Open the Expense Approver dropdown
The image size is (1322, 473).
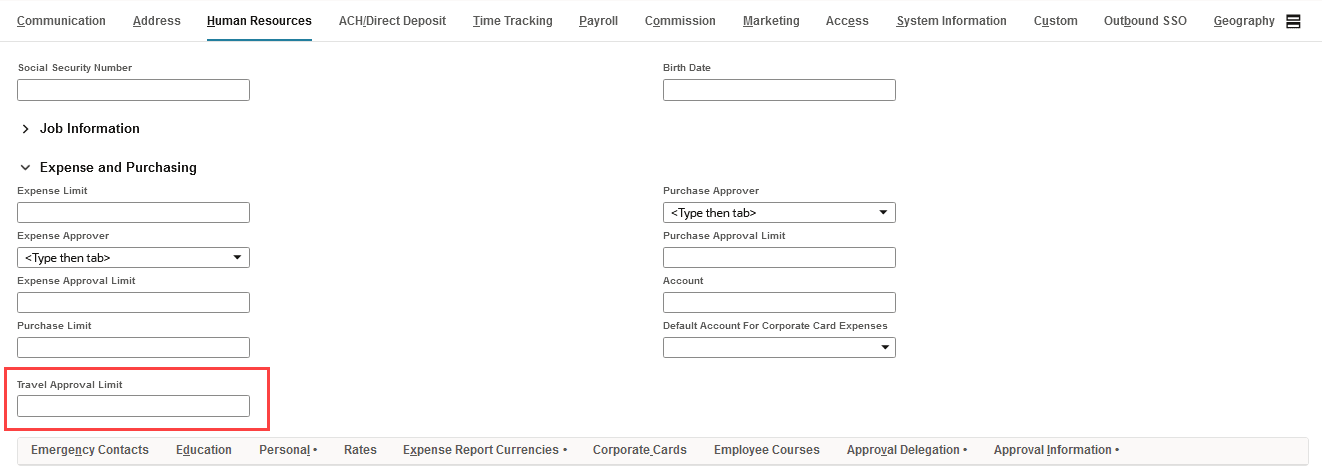(x=237, y=258)
